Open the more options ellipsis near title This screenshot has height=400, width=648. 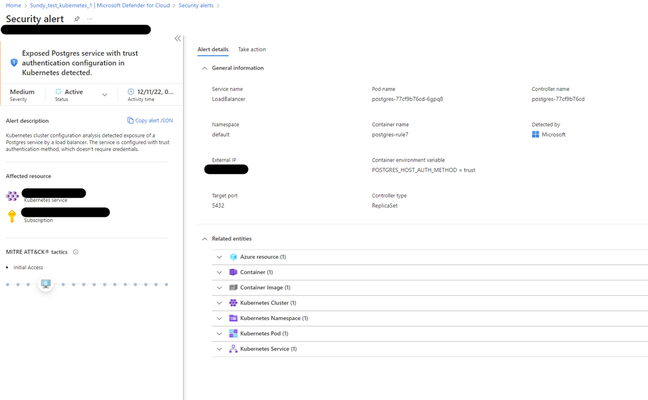click(x=90, y=19)
